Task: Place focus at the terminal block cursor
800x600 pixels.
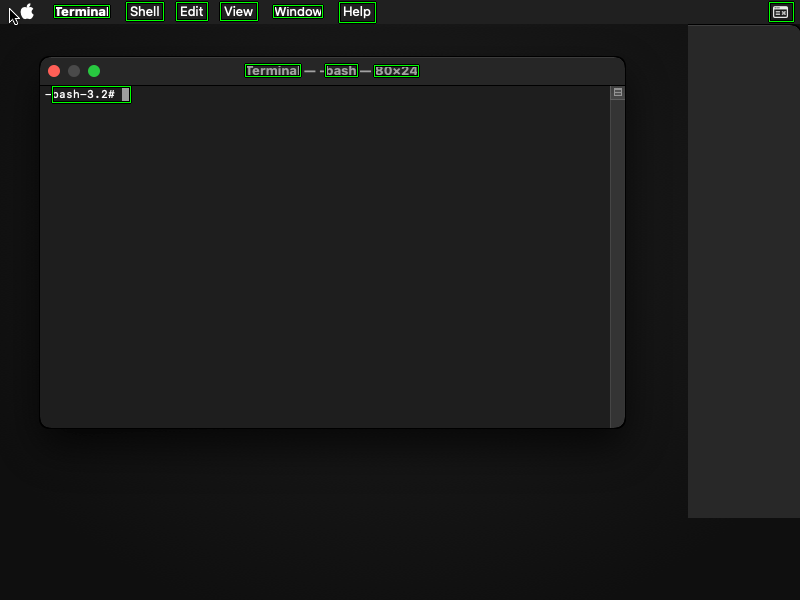Action: click(126, 94)
